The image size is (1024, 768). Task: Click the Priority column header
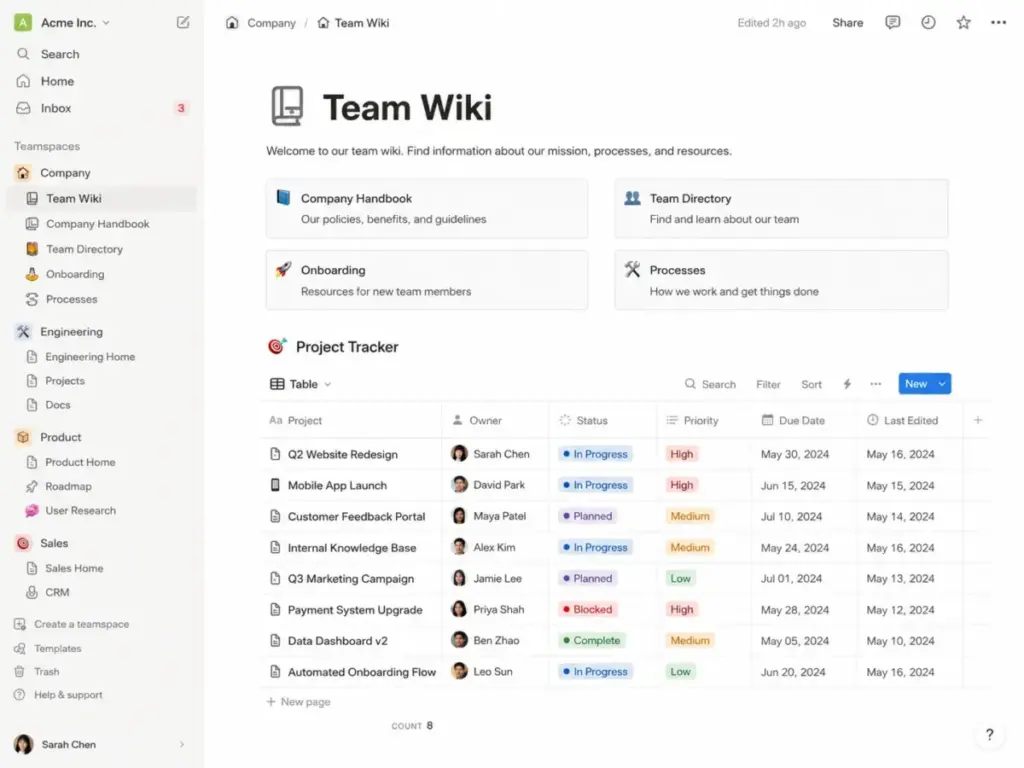(704, 420)
